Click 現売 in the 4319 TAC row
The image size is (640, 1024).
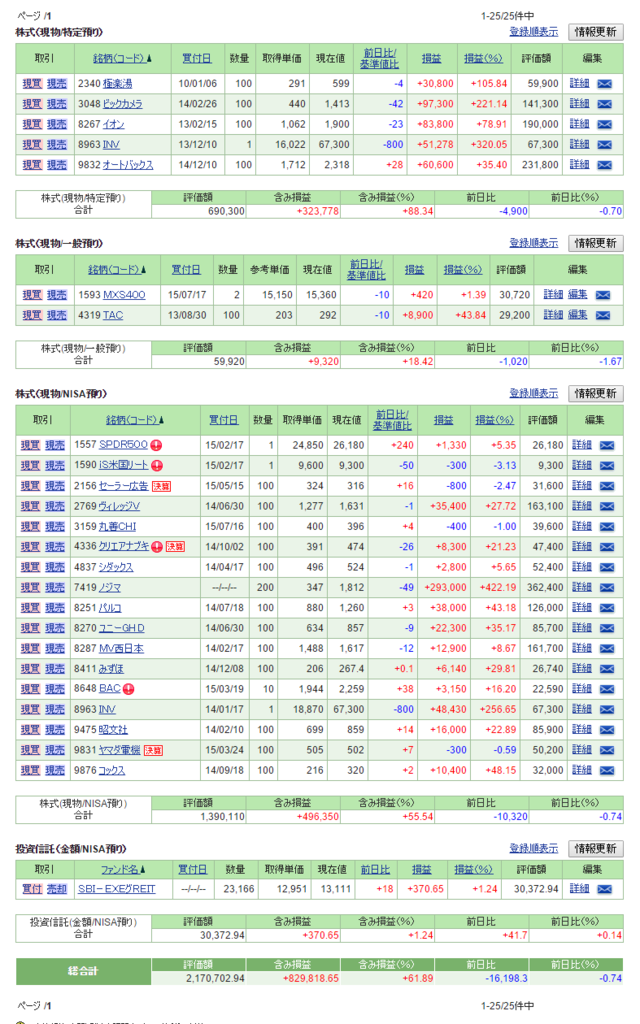point(57,315)
